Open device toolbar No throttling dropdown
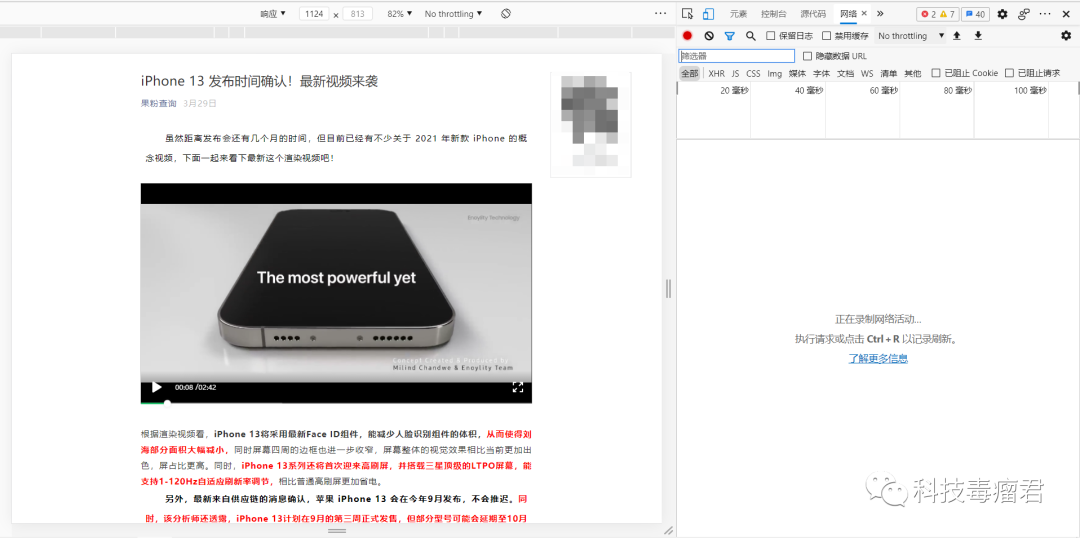The height and width of the screenshot is (538, 1080). tap(453, 14)
